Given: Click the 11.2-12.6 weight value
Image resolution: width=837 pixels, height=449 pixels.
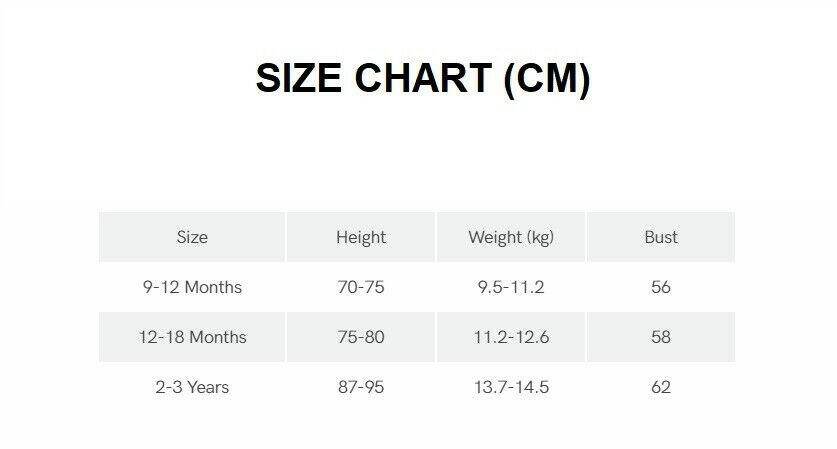Looking at the screenshot, I should point(511,337).
